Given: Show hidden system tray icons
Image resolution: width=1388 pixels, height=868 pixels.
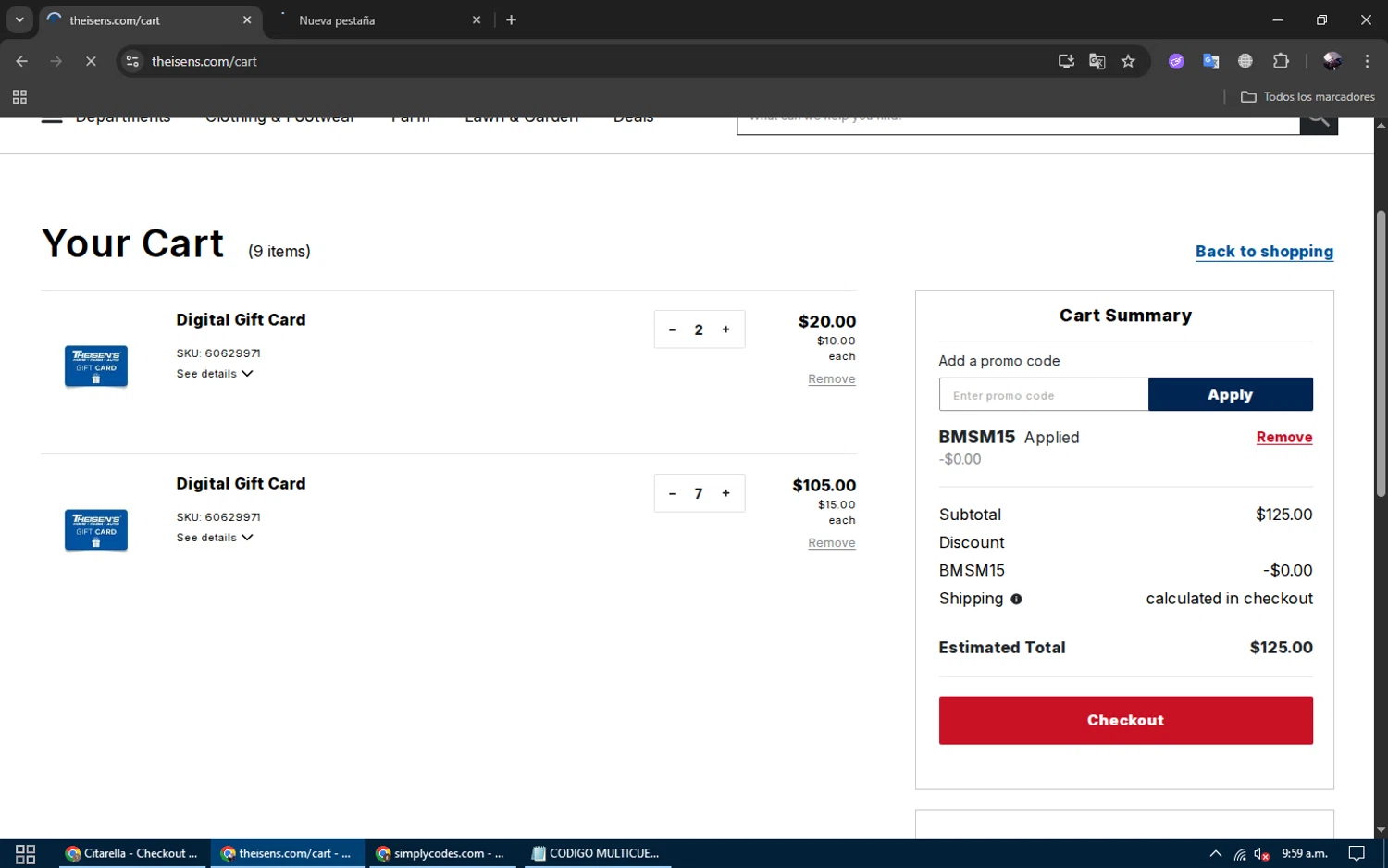Looking at the screenshot, I should tap(1215, 853).
